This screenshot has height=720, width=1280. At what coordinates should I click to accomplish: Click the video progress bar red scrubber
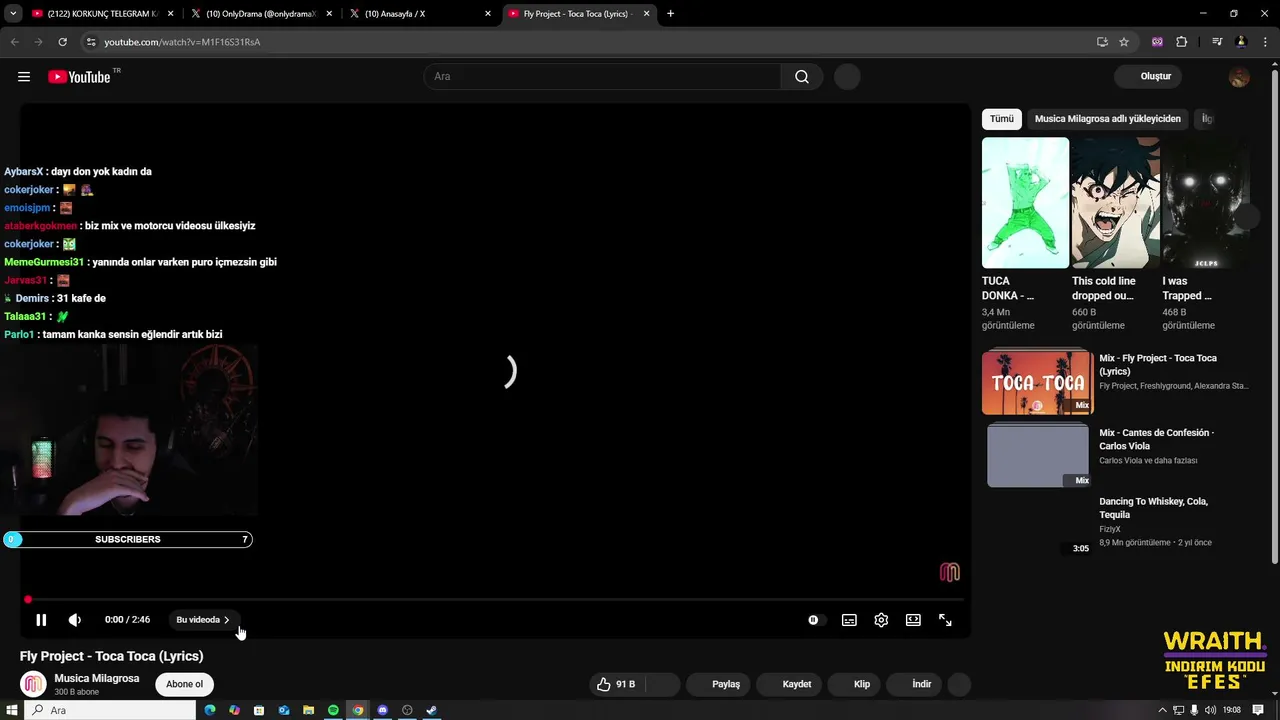pos(27,600)
